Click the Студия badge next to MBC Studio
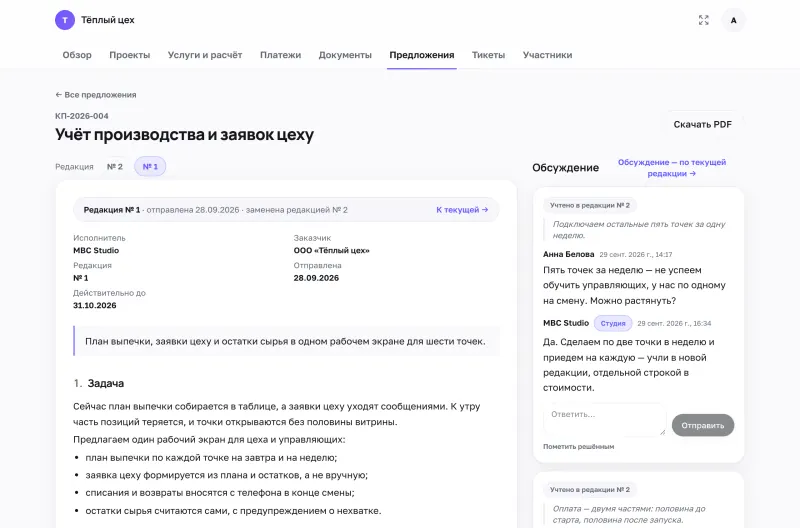Image resolution: width=800 pixels, height=528 pixels. point(613,323)
